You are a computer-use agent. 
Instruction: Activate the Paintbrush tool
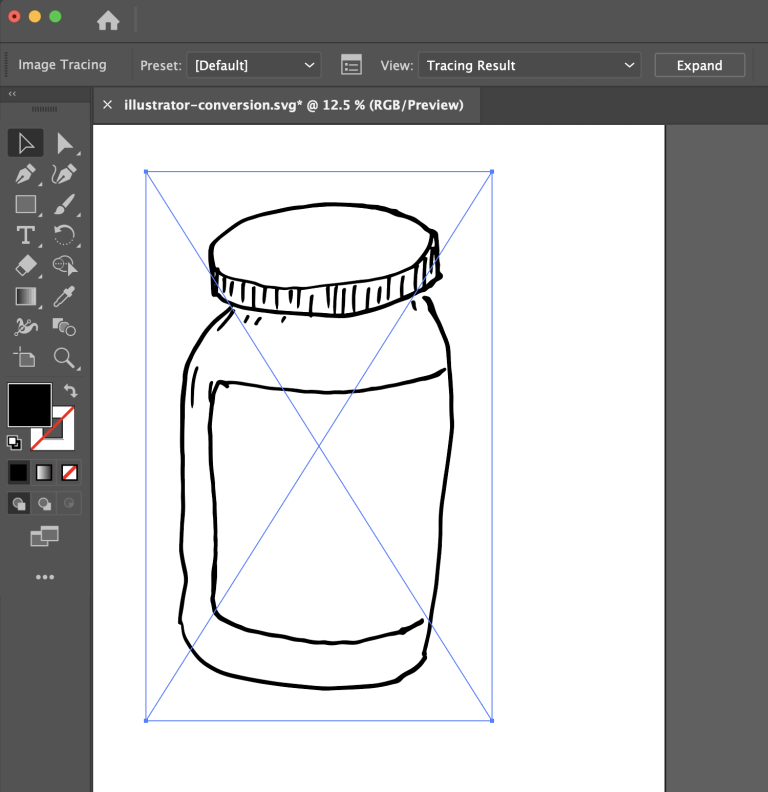tap(65, 205)
